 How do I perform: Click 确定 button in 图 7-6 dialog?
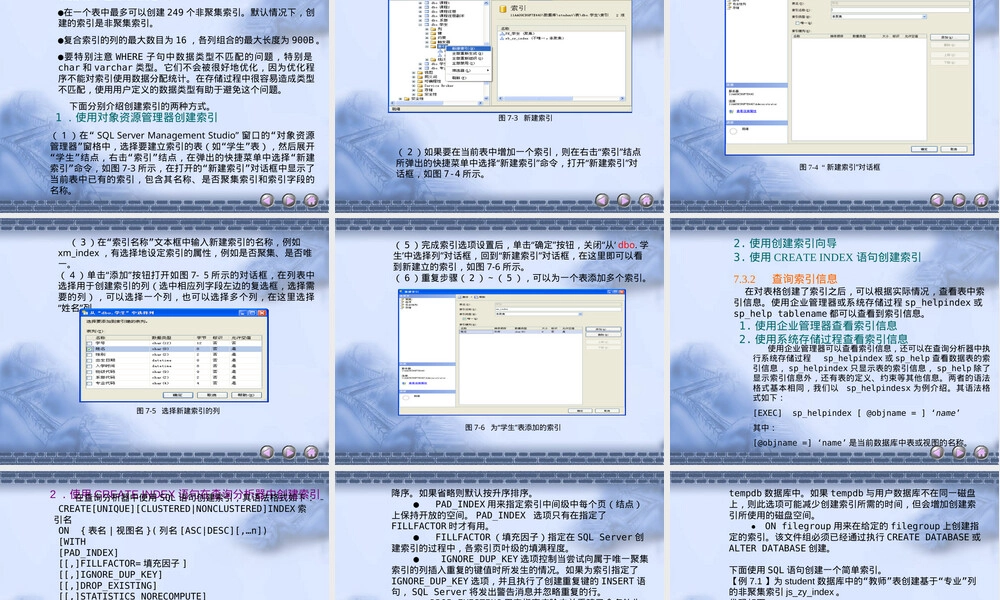580,411
